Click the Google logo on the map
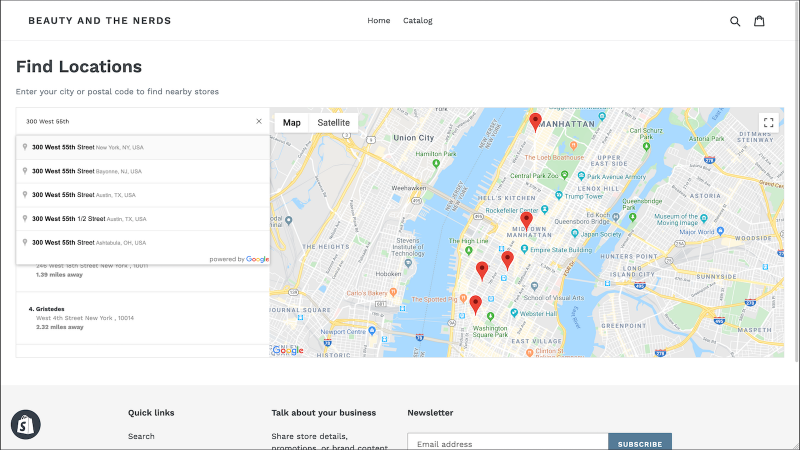Viewport: 800px width, 450px height. (x=288, y=350)
